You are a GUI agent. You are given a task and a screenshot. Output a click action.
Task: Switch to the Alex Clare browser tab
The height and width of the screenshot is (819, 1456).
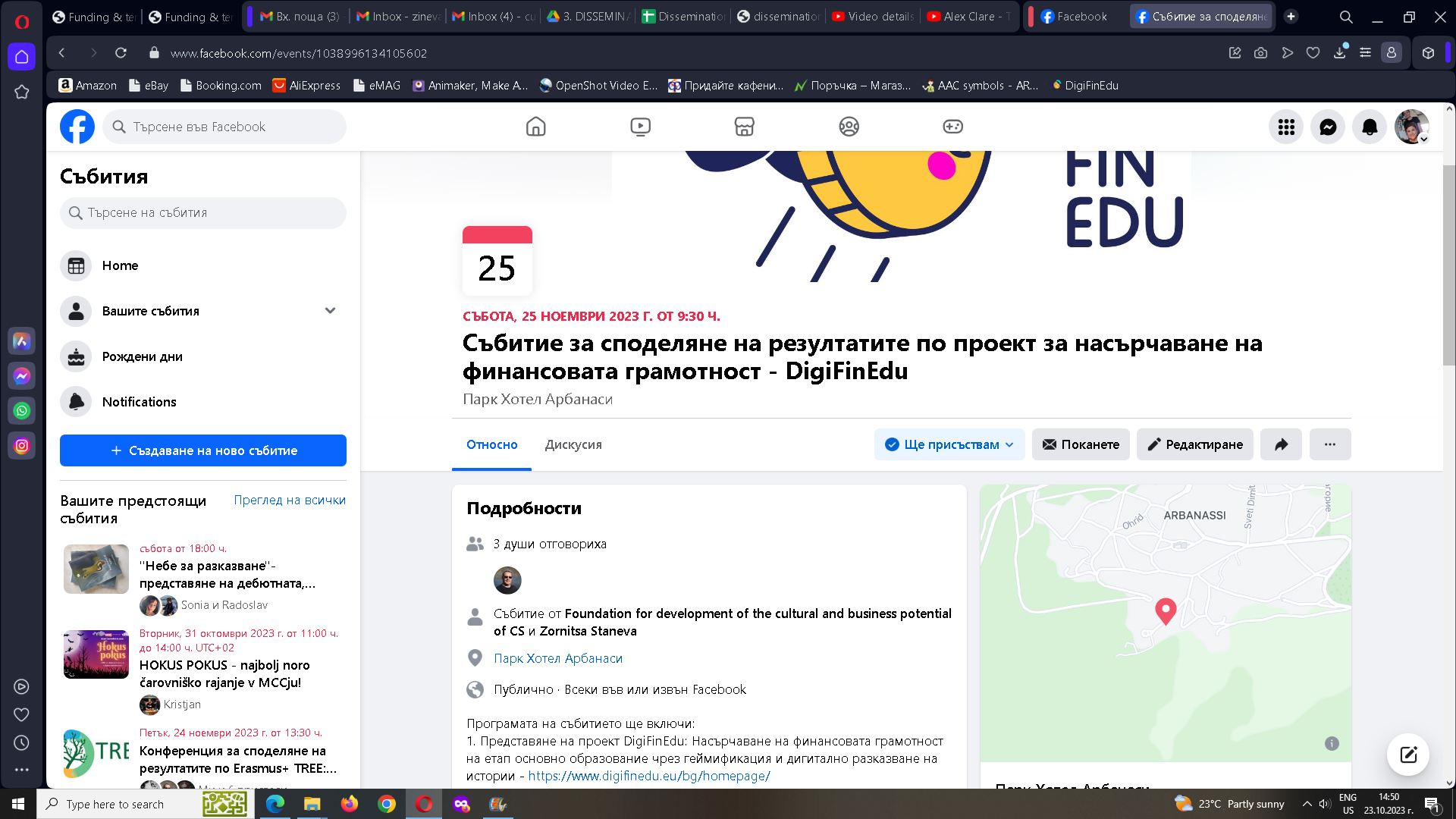coord(968,16)
